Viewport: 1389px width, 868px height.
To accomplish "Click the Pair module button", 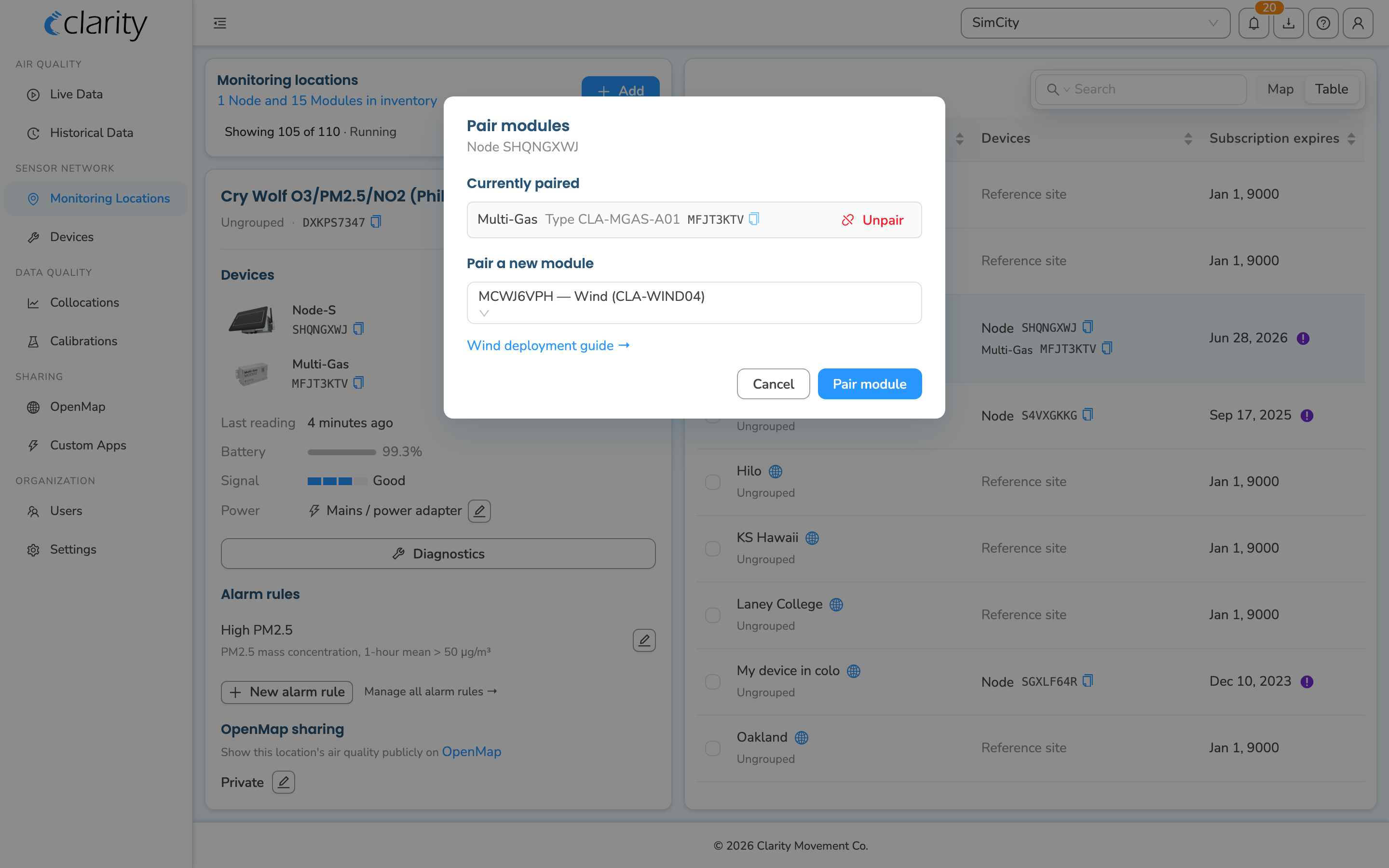I will click(870, 383).
